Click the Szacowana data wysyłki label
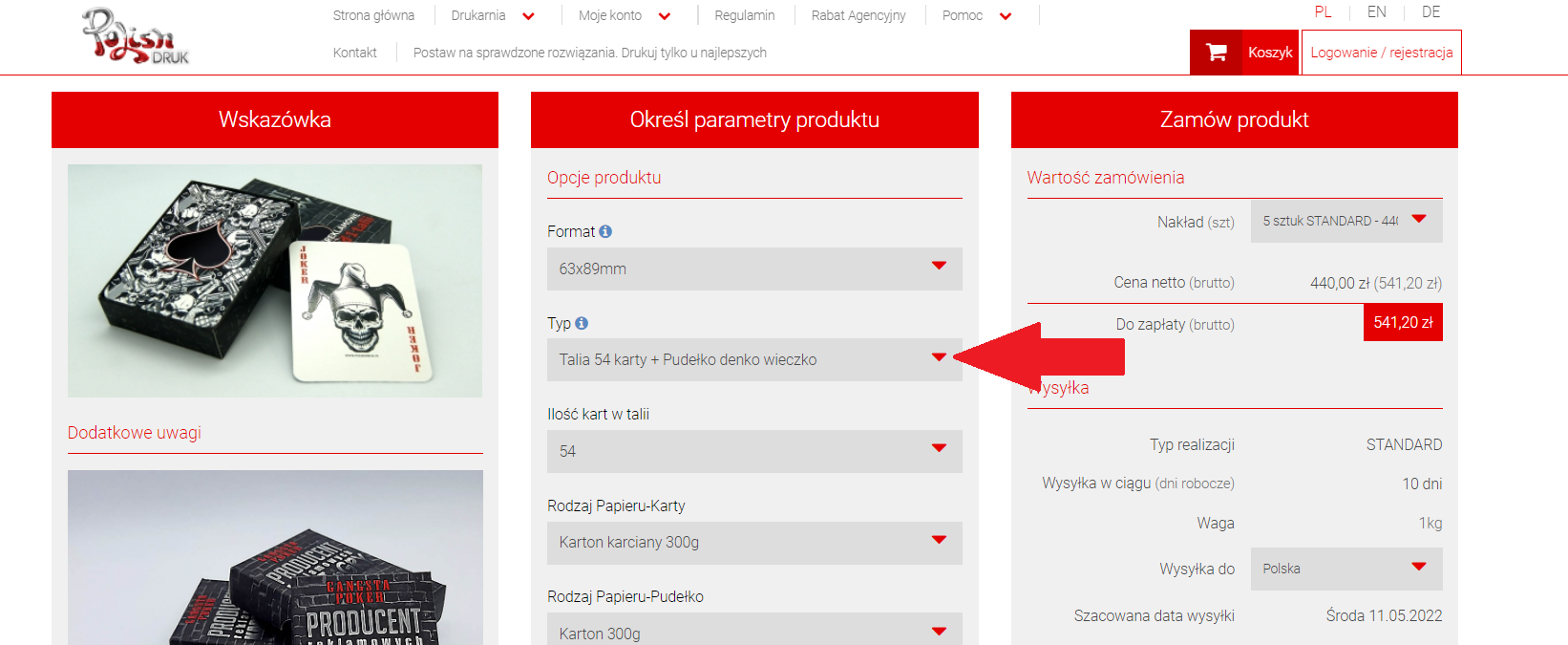Image resolution: width=1568 pixels, height=645 pixels. 1155,615
